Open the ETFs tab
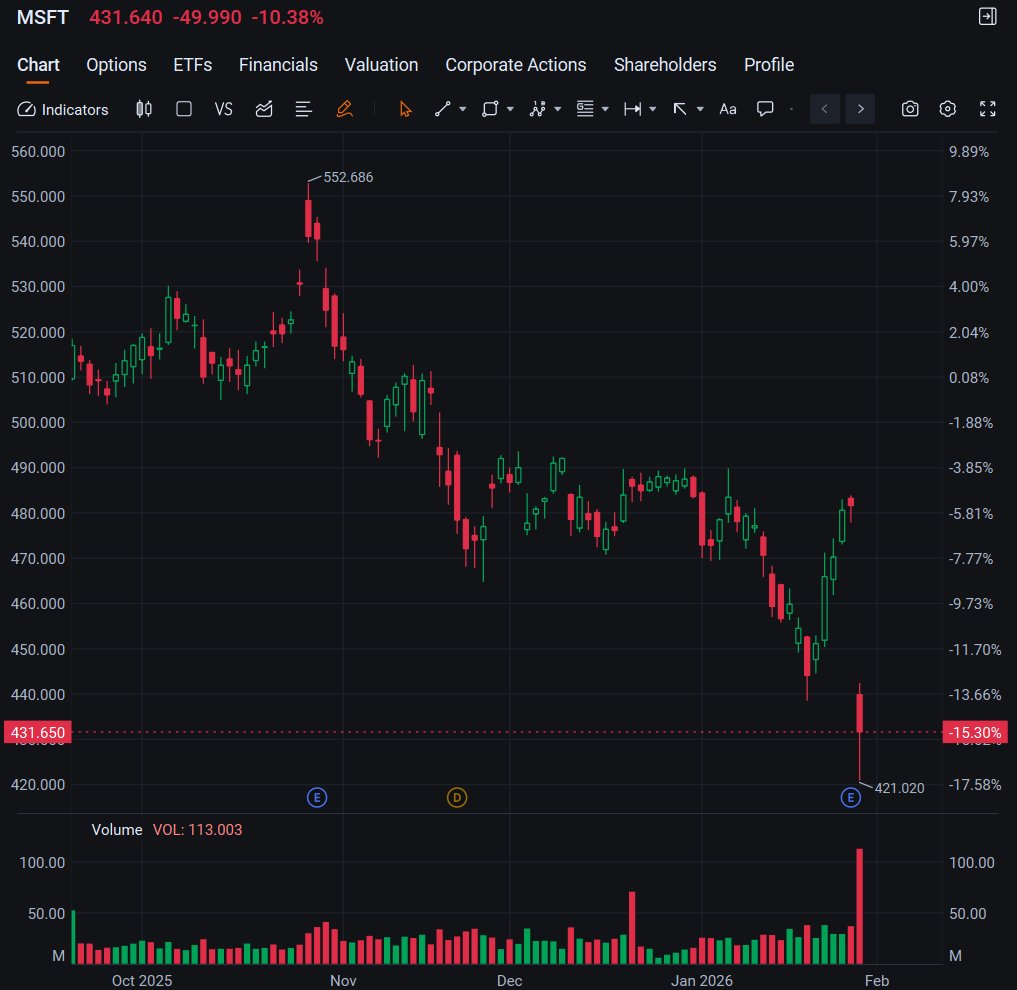The image size is (1017, 990). pos(193,65)
